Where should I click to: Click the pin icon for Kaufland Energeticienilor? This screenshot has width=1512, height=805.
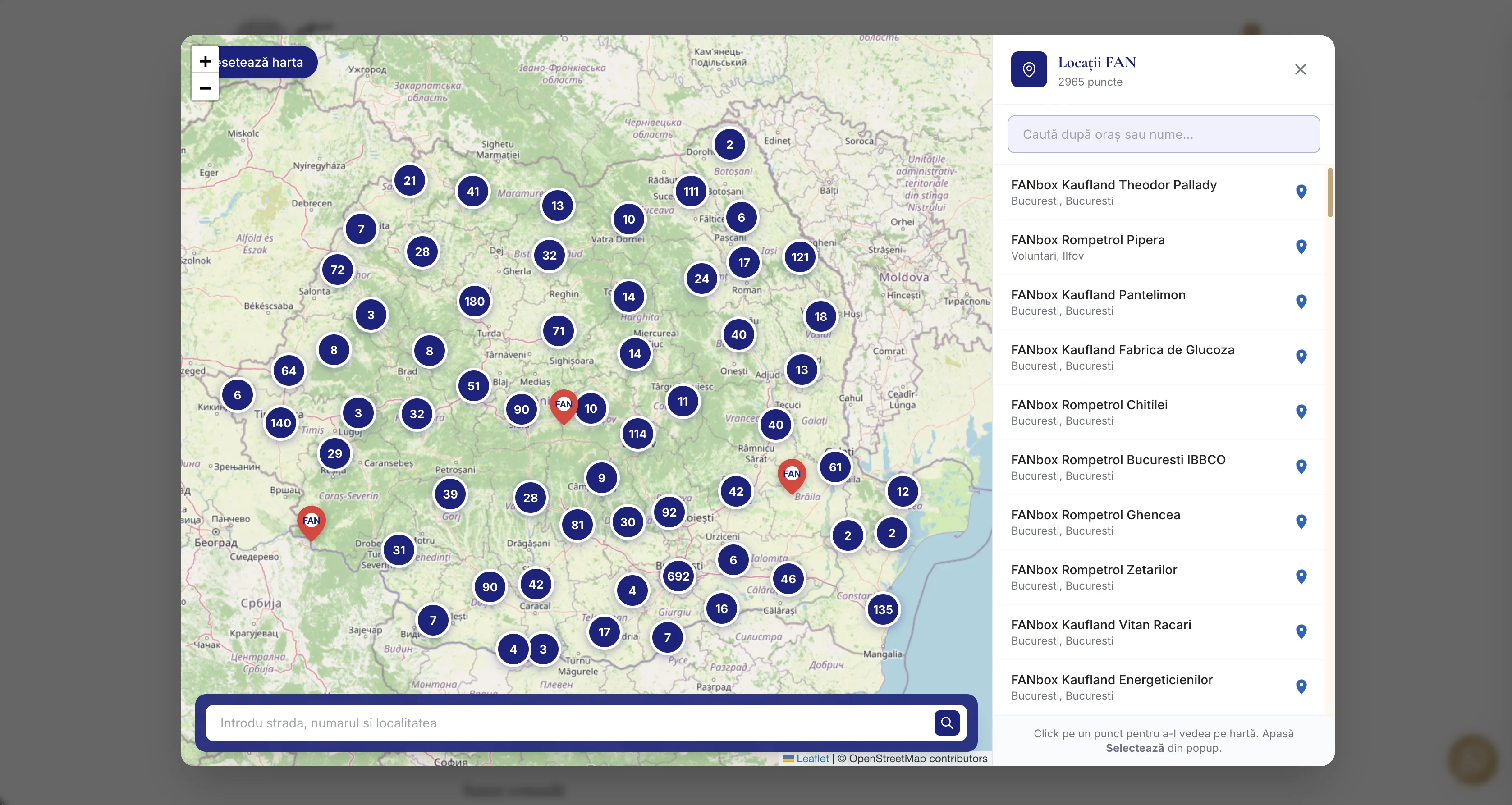[1301, 686]
